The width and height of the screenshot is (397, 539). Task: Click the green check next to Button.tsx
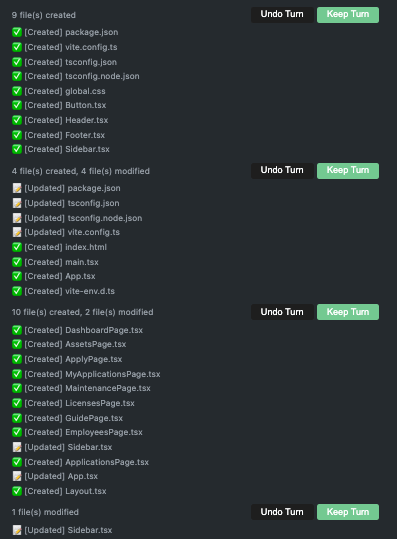17,105
